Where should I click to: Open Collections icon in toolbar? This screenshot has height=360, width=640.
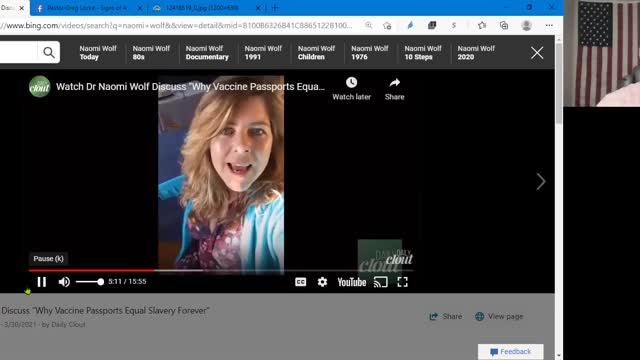click(x=504, y=25)
